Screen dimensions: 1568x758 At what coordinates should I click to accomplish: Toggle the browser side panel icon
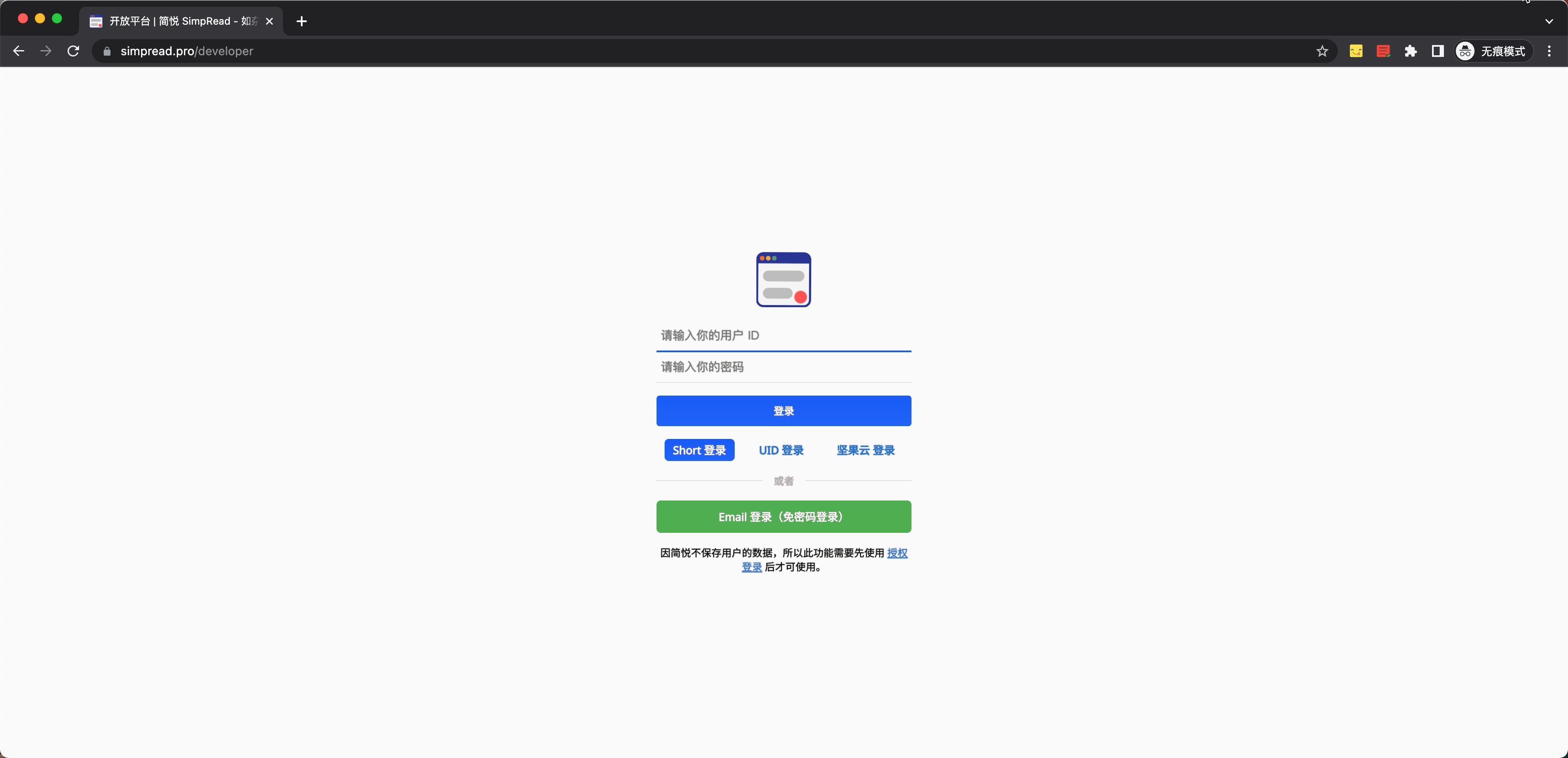click(x=1437, y=51)
